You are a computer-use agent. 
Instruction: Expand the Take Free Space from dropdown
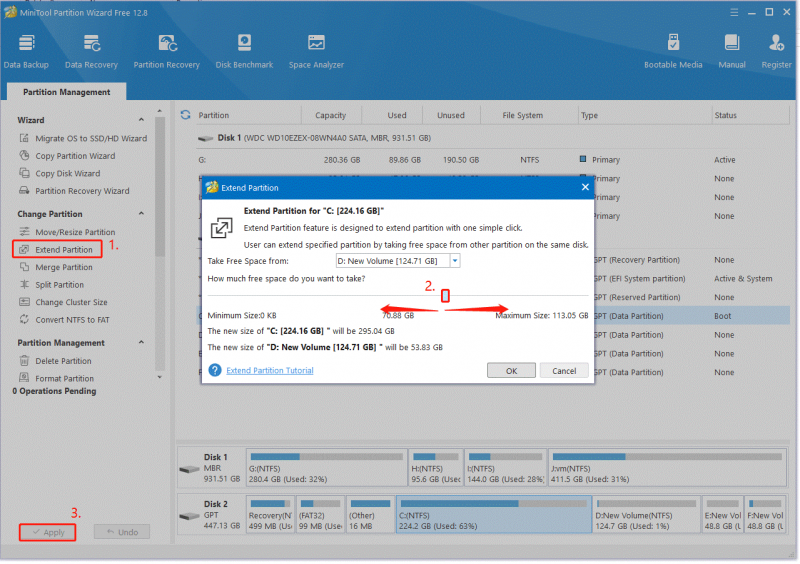pyautogui.click(x=455, y=261)
